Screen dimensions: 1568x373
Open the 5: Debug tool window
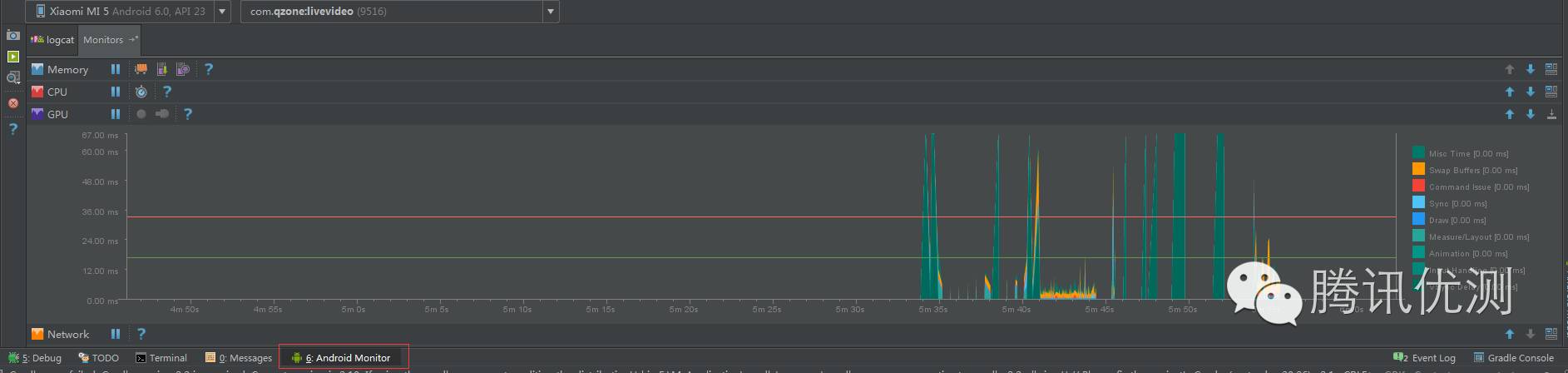tap(35, 358)
